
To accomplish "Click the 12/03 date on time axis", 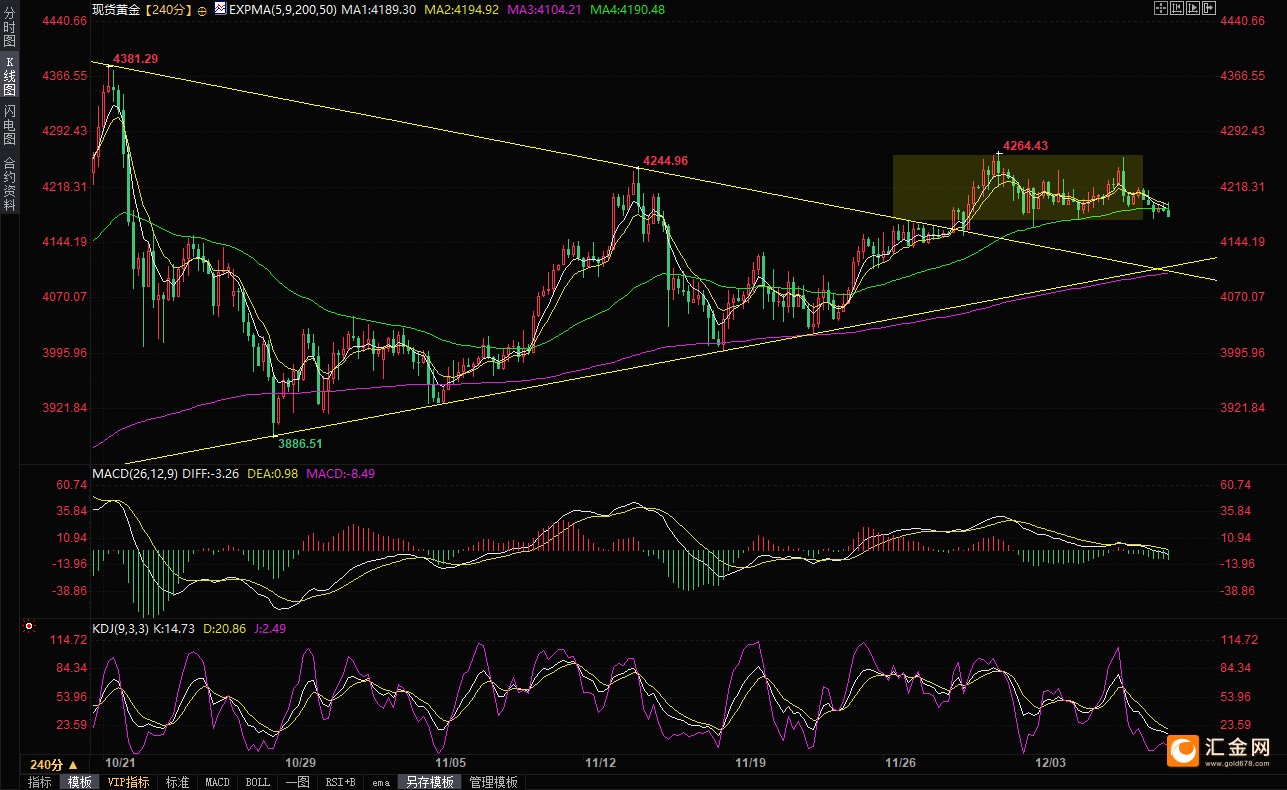I will click(x=1052, y=763).
